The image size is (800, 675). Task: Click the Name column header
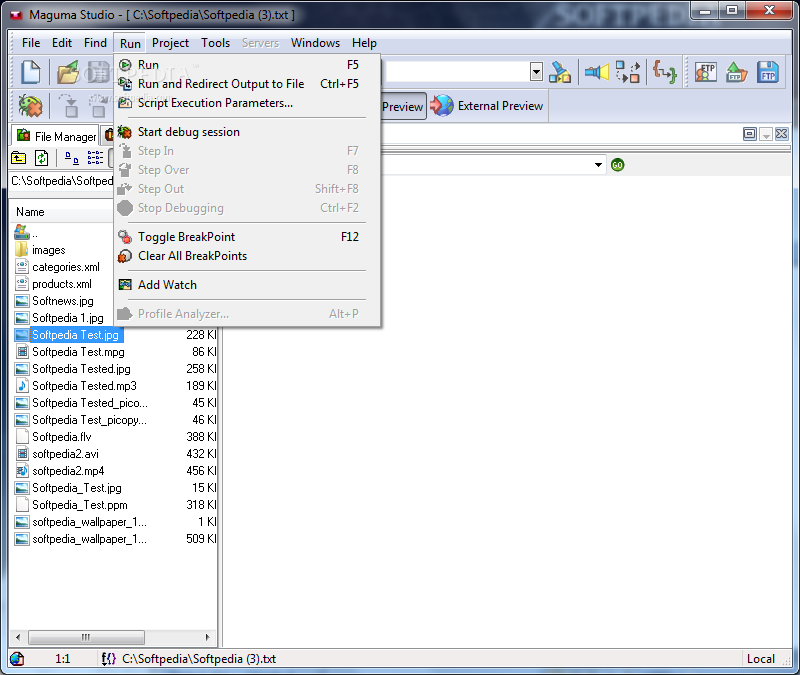pos(61,212)
